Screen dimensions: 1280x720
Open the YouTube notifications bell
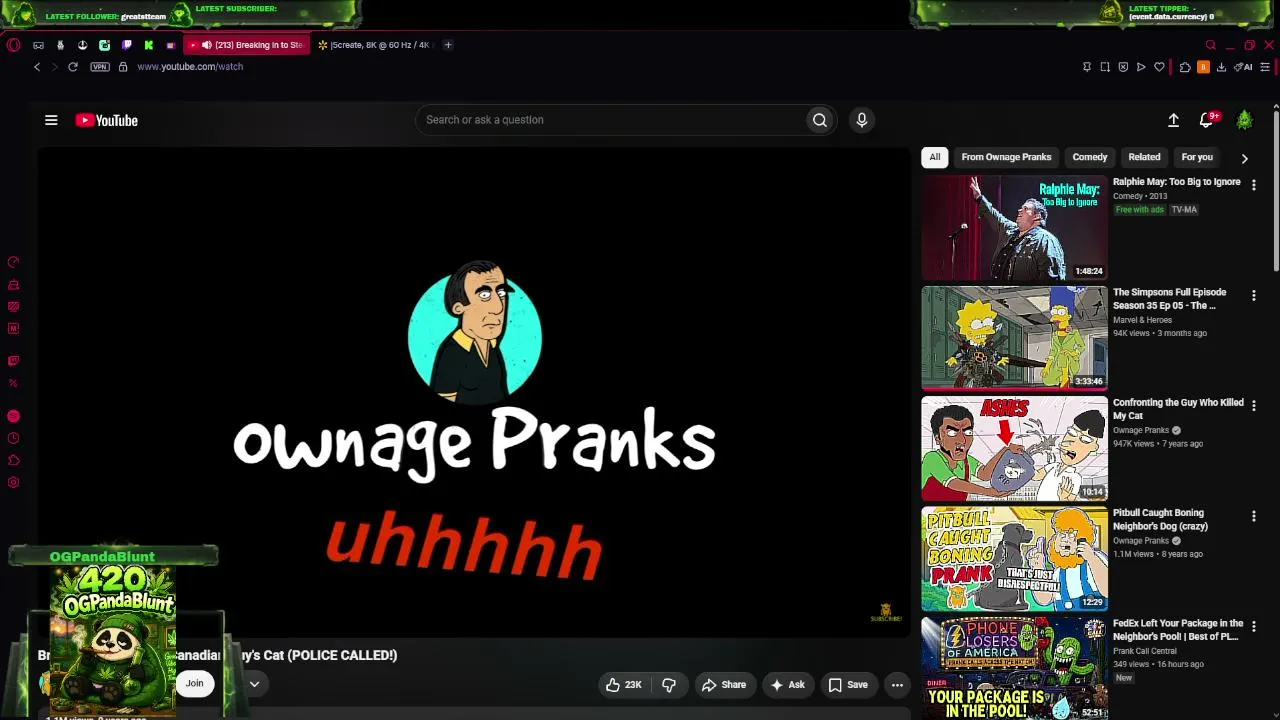(1207, 120)
